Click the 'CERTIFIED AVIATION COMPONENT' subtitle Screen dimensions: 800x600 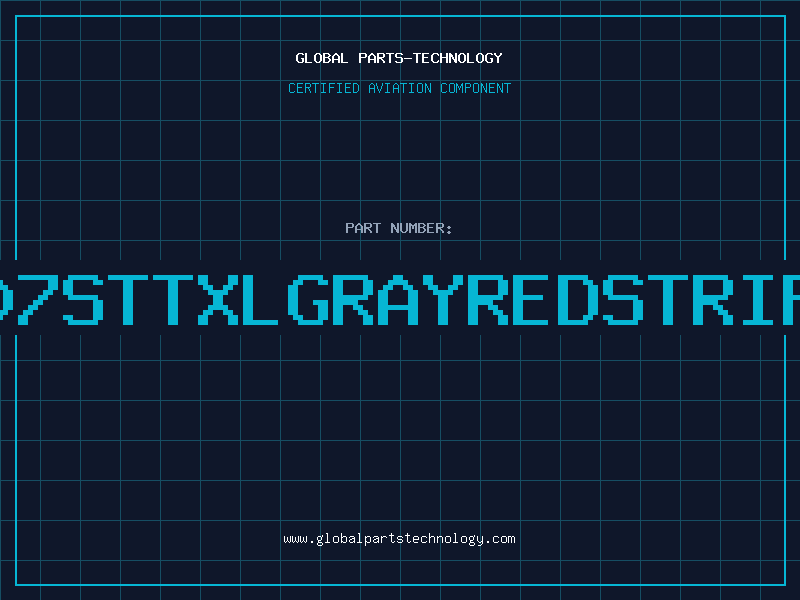tap(399, 88)
